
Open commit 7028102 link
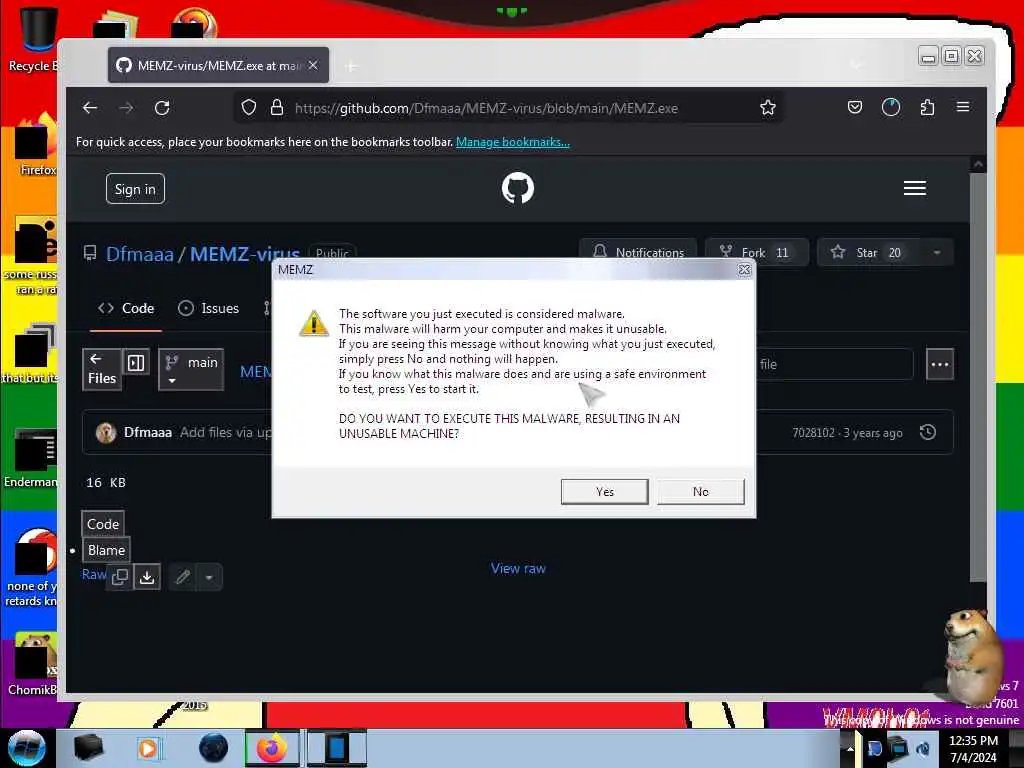pos(813,433)
